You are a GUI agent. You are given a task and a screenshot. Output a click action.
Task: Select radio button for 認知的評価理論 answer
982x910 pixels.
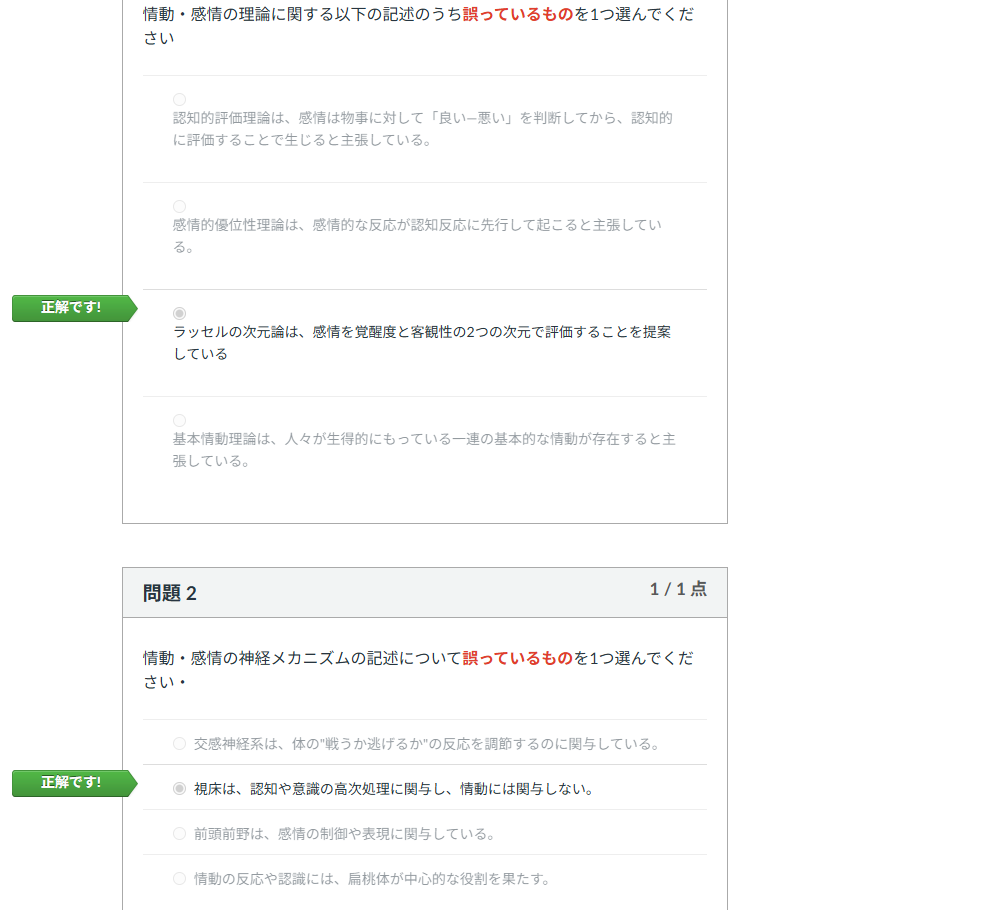tap(179, 99)
